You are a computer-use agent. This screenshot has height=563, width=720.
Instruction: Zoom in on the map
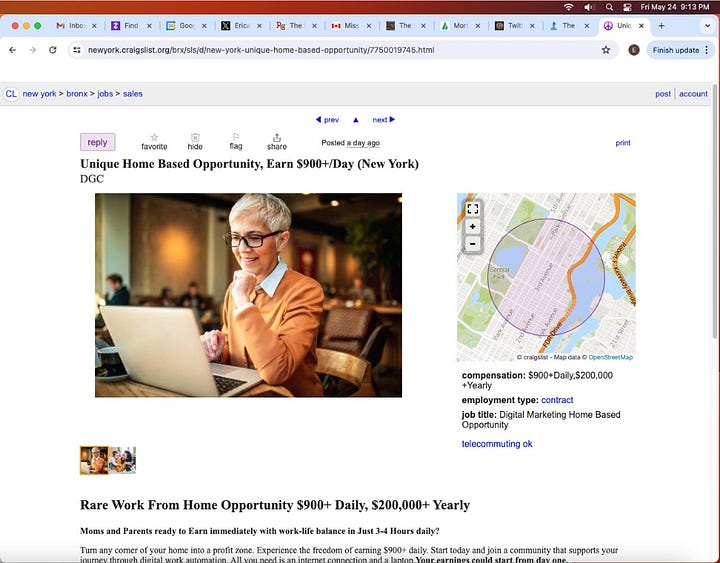[x=472, y=226]
